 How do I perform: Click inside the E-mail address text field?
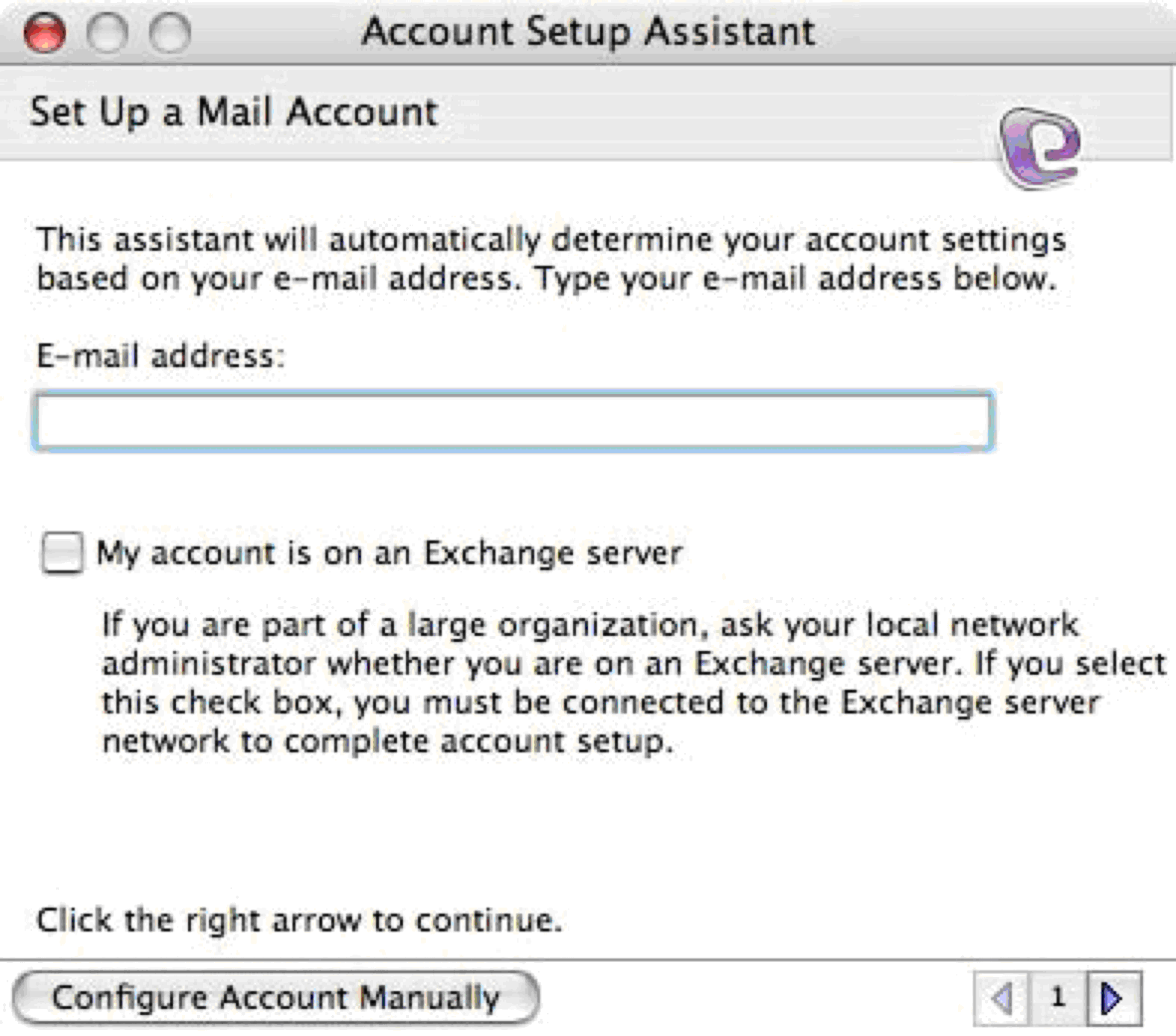513,422
